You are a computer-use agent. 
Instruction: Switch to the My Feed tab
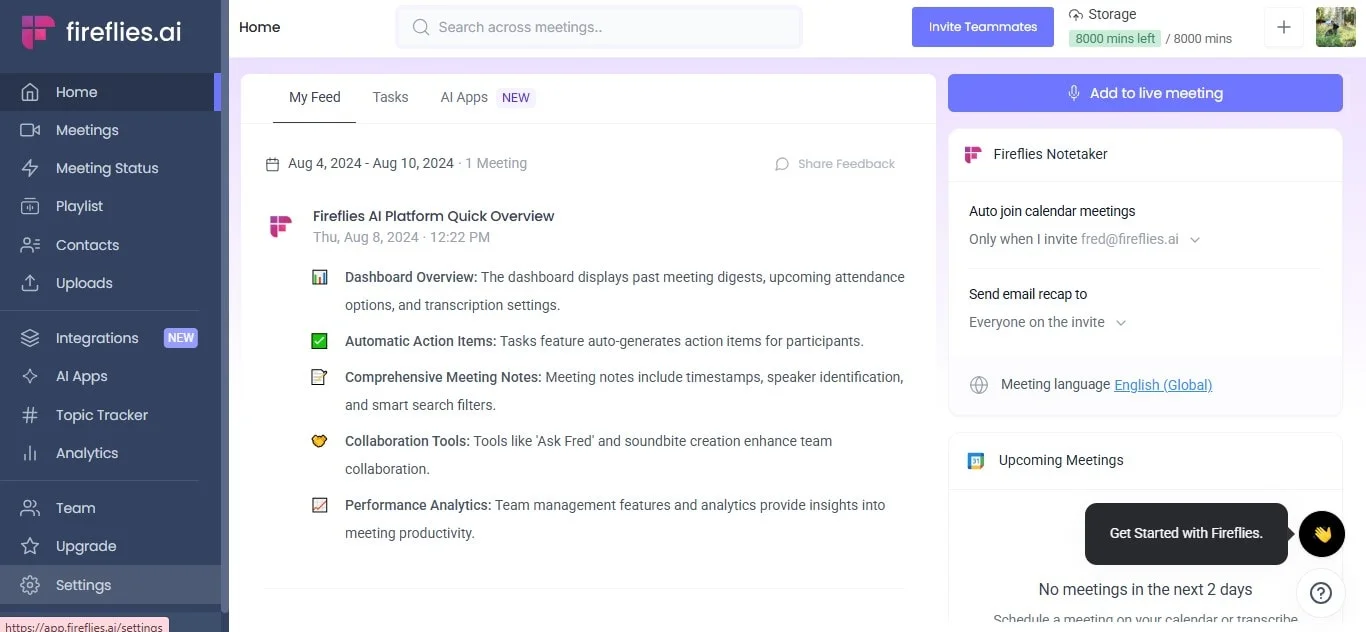[315, 97]
